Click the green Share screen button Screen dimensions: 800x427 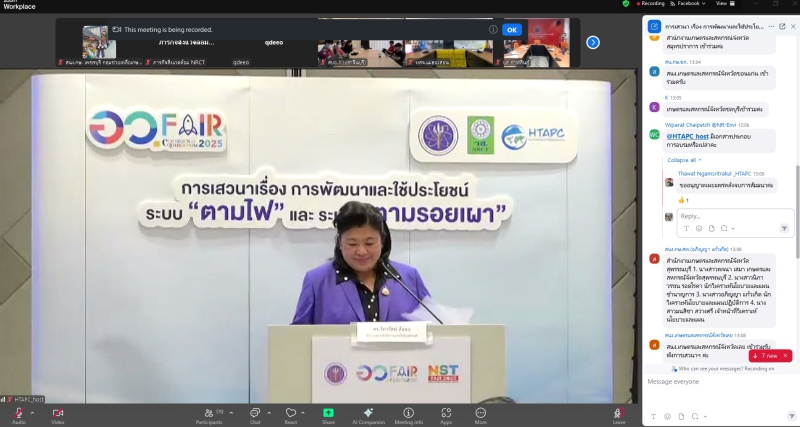click(328, 415)
